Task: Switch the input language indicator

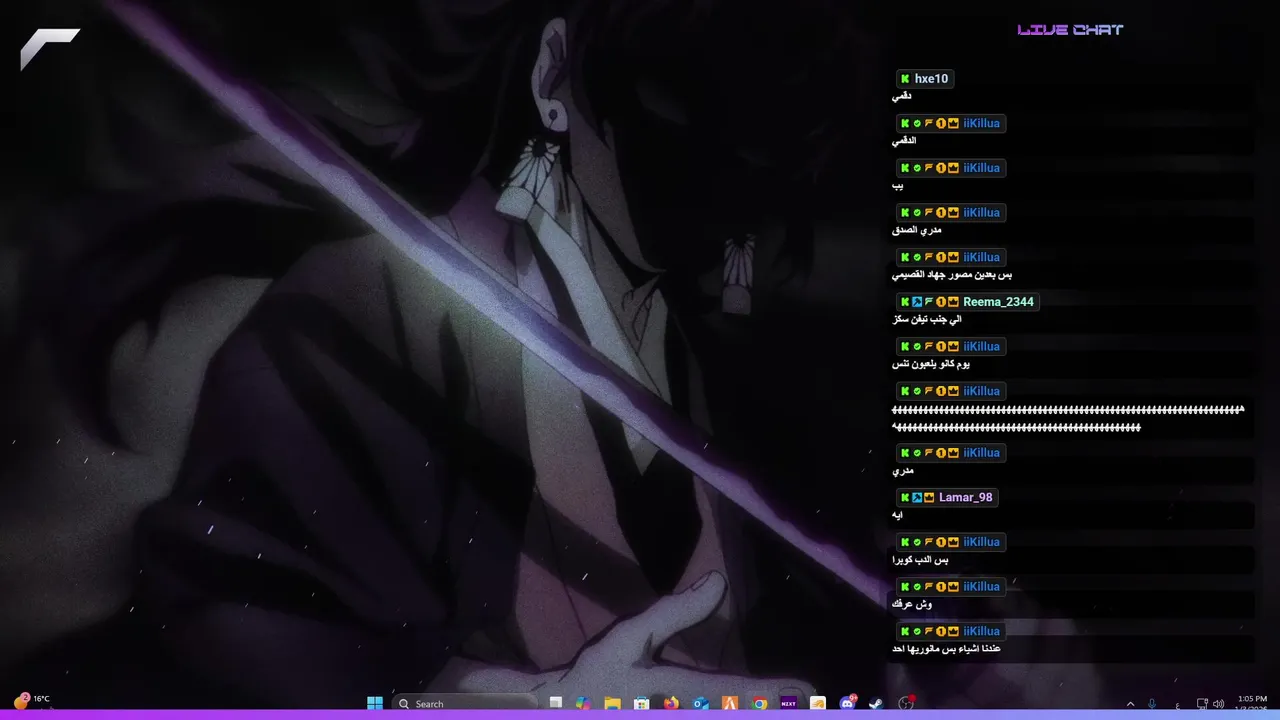Action: pyautogui.click(x=1177, y=705)
